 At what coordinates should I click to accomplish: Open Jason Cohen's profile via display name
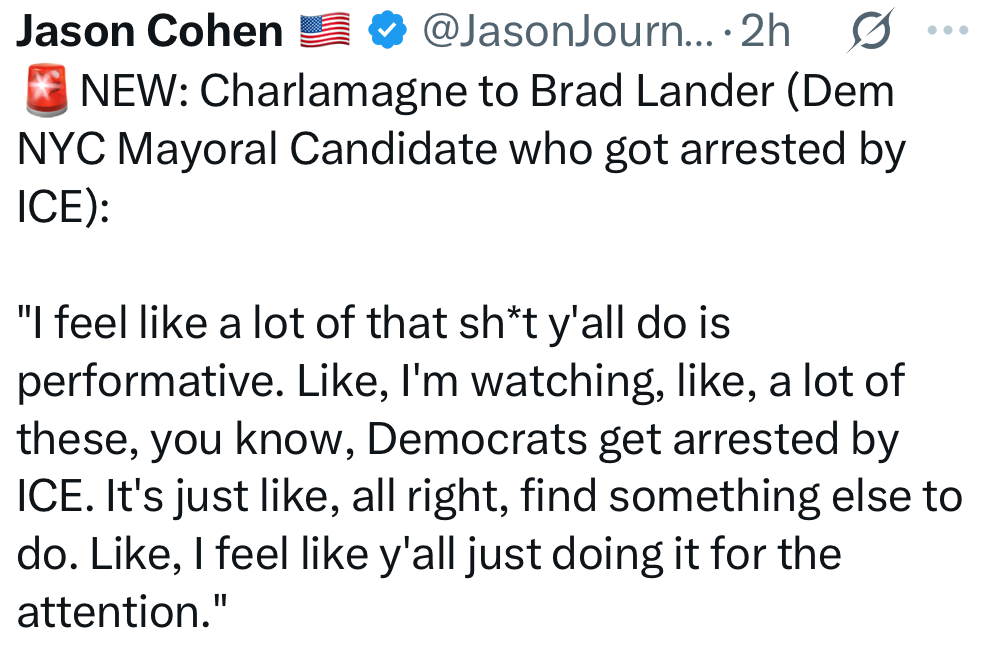coord(150,32)
